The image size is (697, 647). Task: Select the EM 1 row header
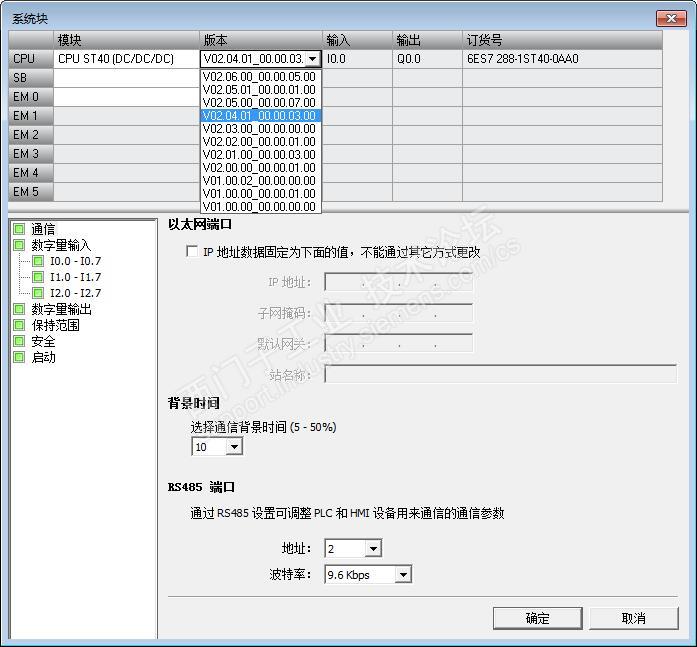click(x=31, y=116)
